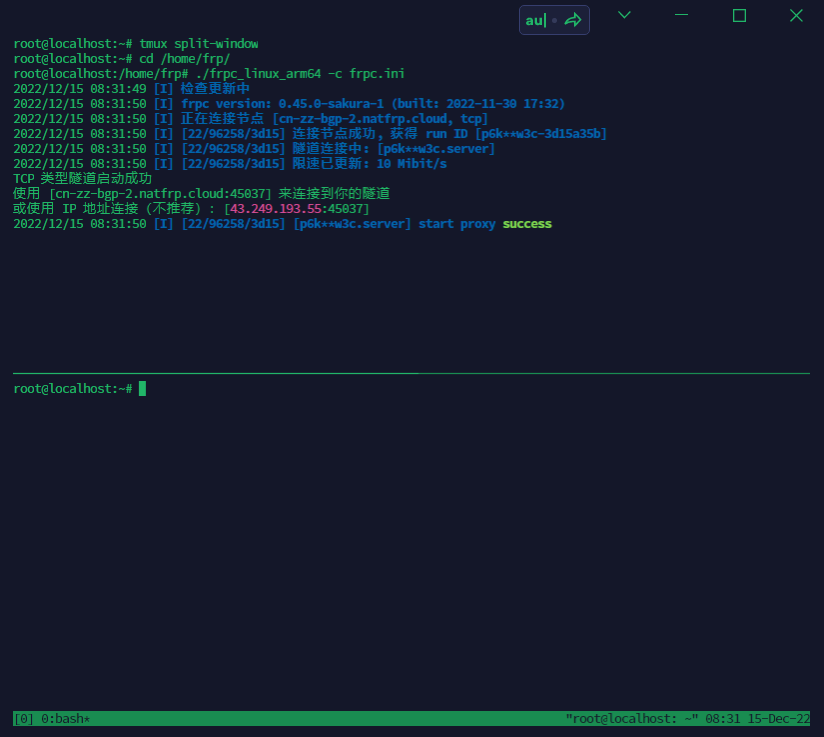
Task: Click the "root@localhost: ~" title in status bar
Action: 632,719
